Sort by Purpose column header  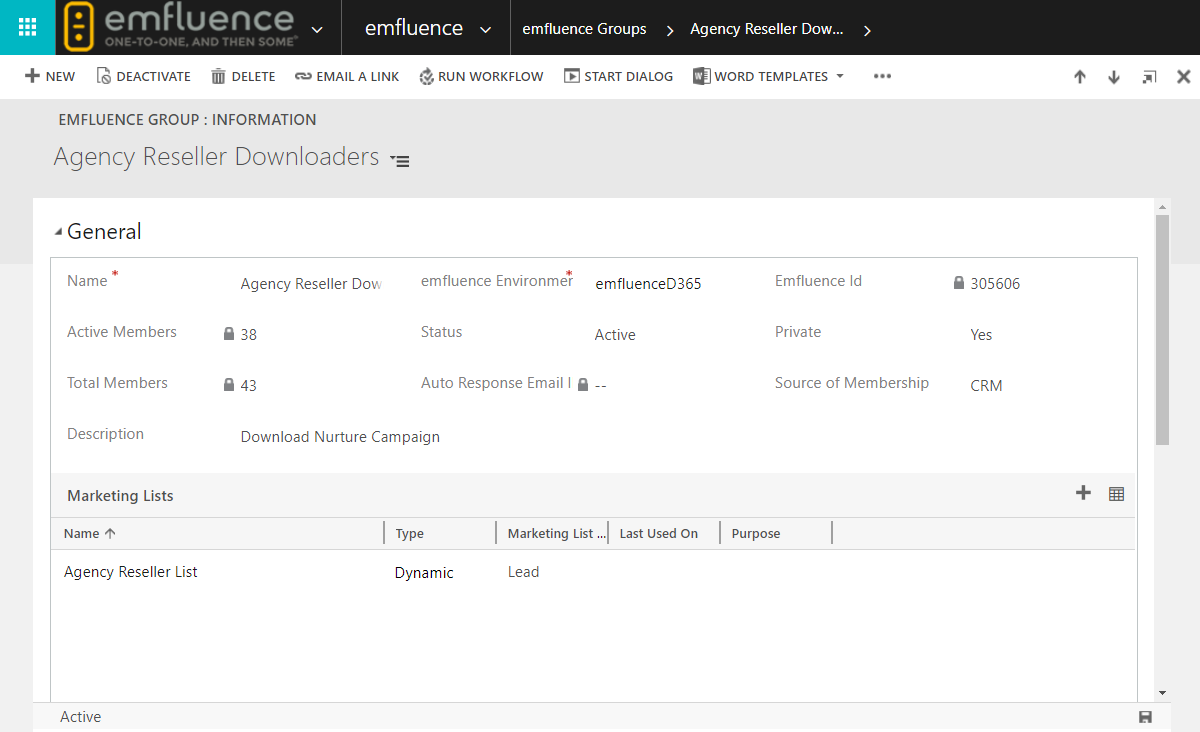tap(756, 534)
